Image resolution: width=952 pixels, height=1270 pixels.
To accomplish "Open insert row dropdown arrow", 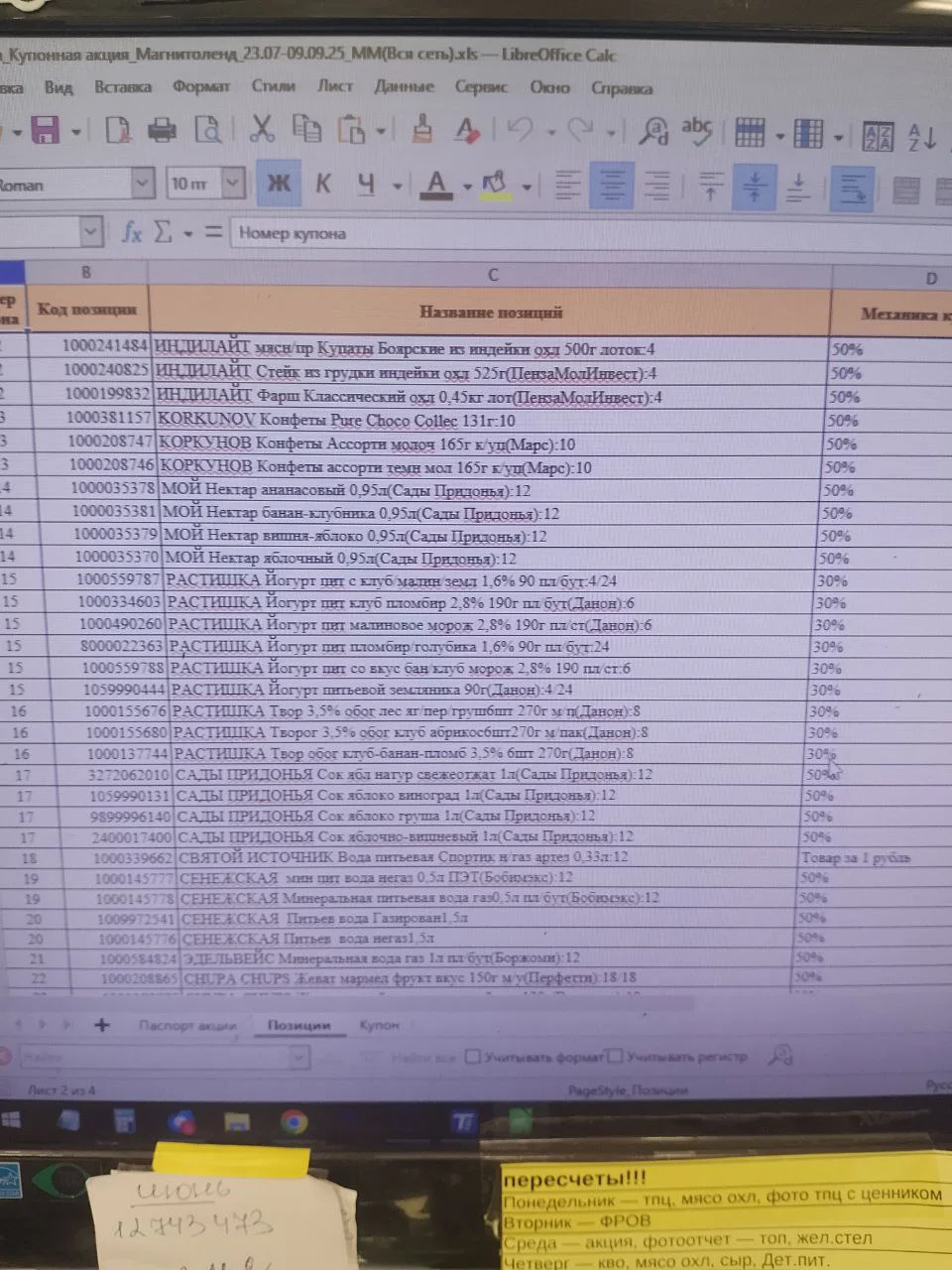I will pos(779,135).
